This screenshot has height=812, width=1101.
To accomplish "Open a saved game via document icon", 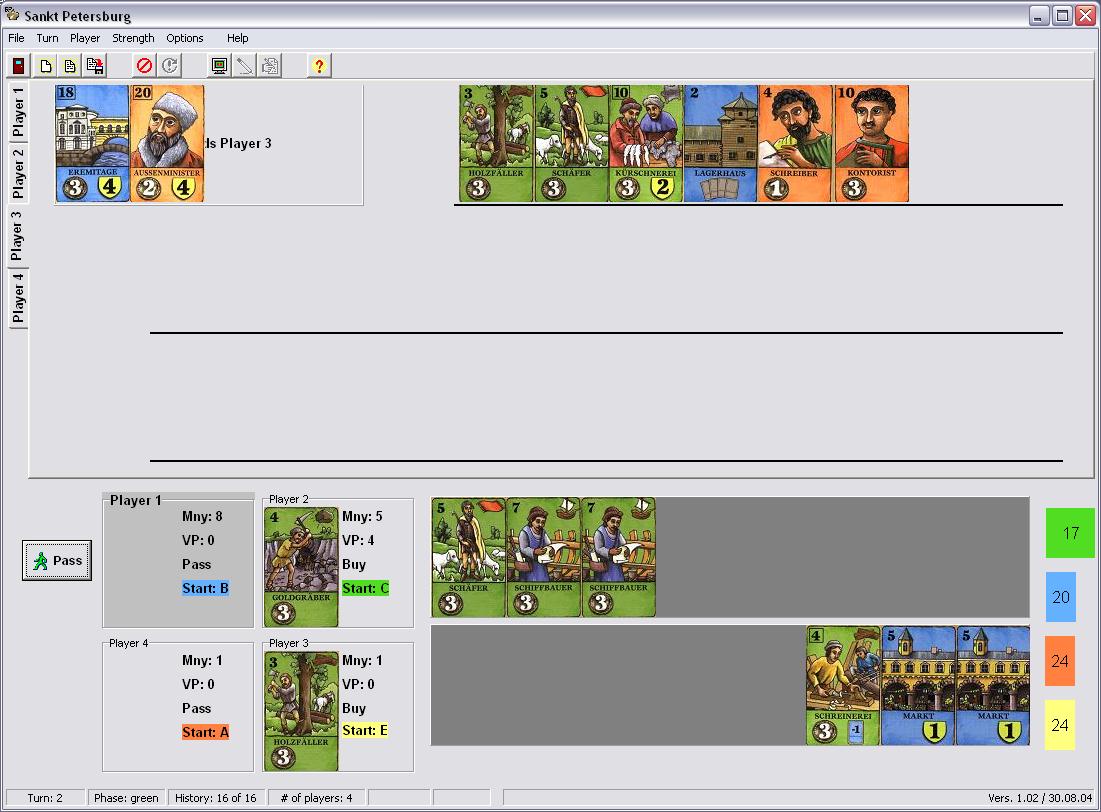I will pos(70,66).
